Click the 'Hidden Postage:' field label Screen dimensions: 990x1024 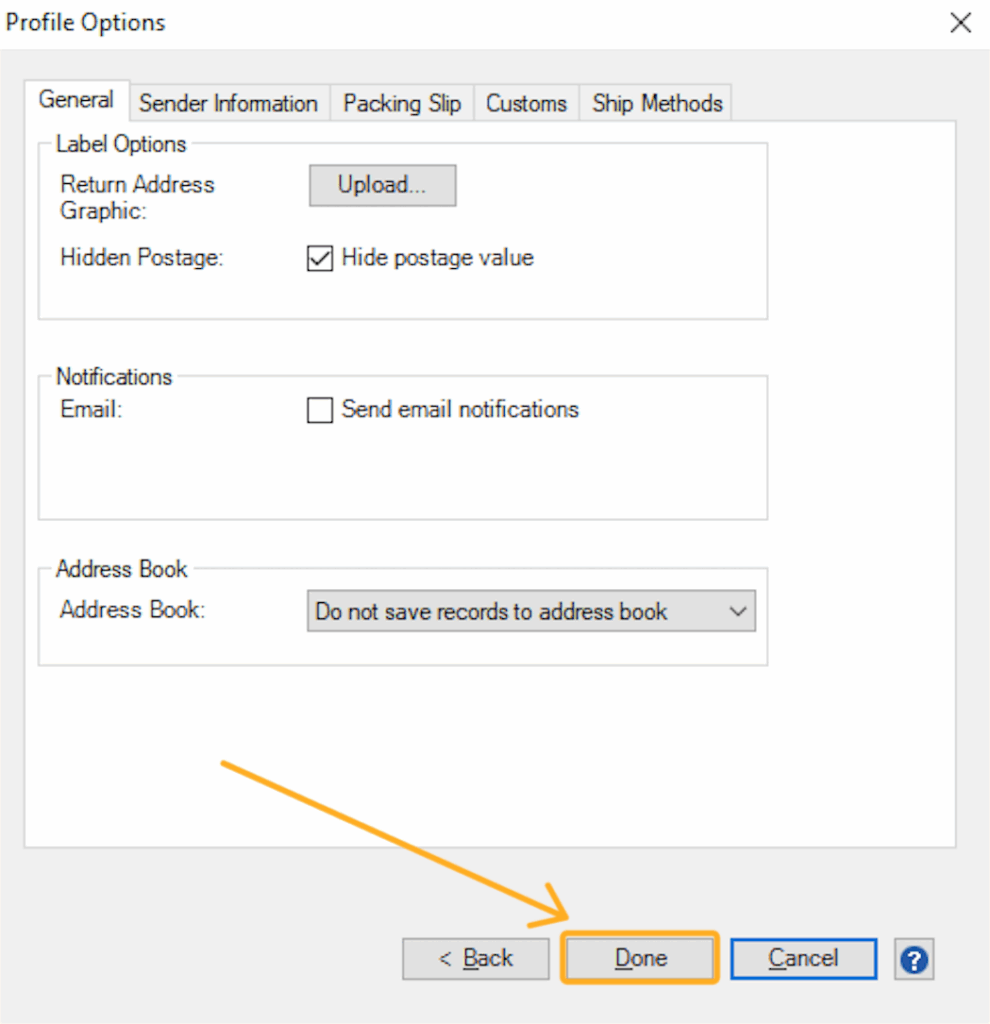click(x=142, y=258)
